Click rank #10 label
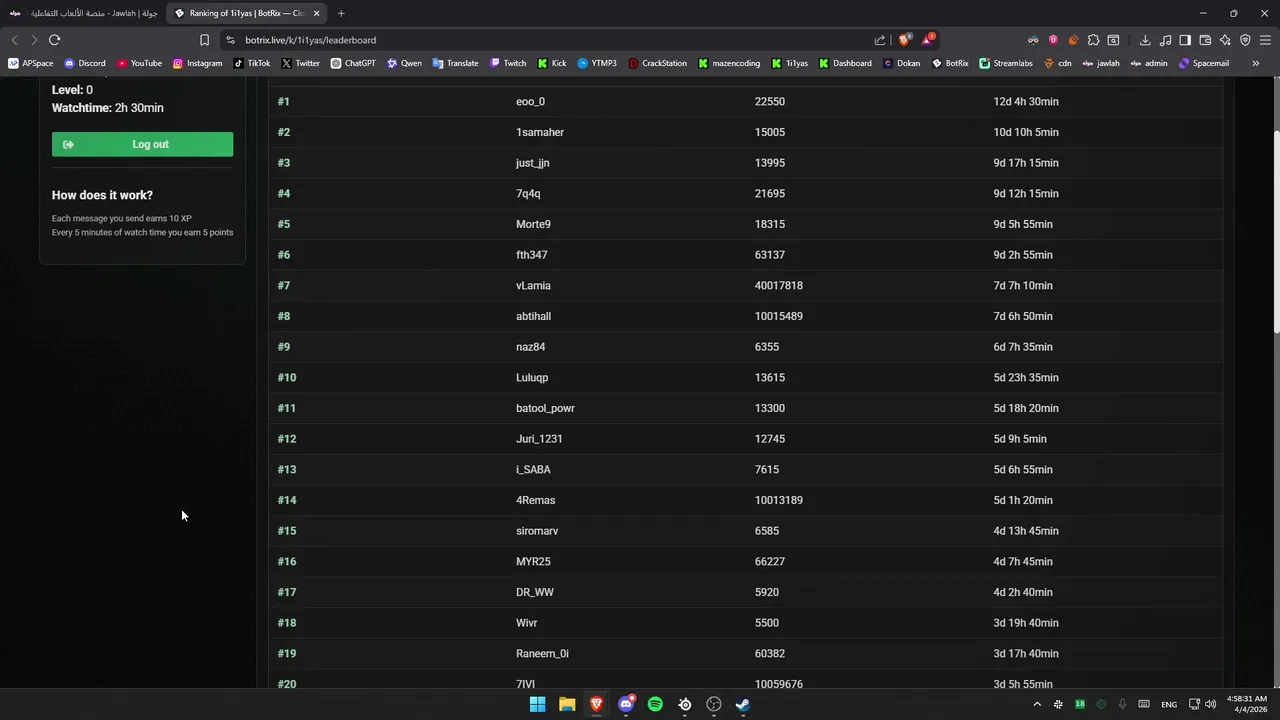The width and height of the screenshot is (1280, 720). 287,378
